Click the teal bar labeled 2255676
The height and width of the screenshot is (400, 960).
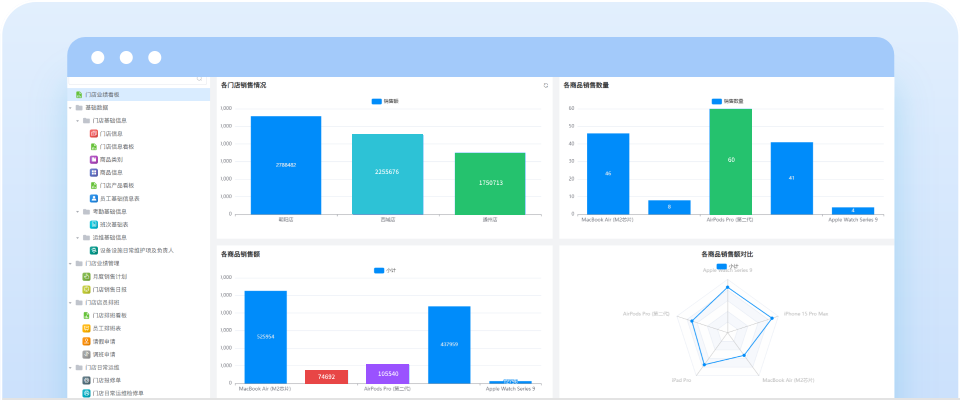click(x=388, y=175)
